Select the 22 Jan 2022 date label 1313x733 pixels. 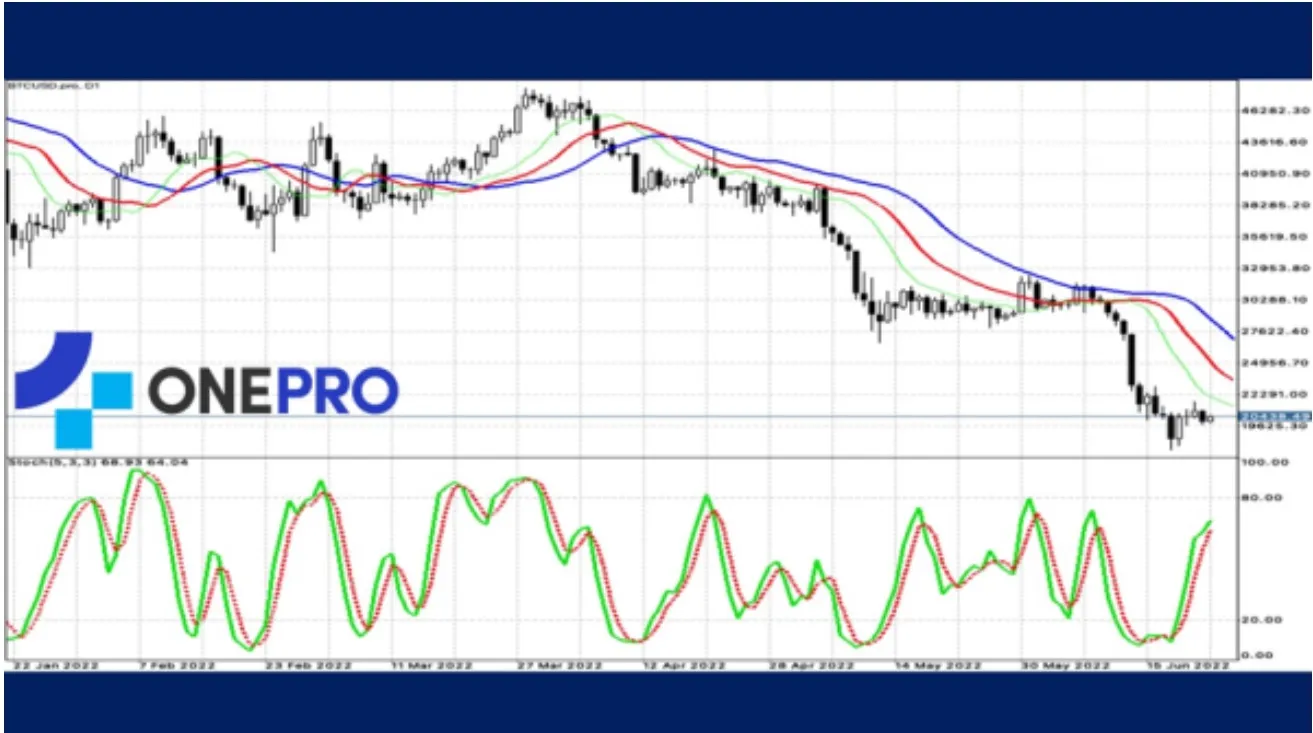[55, 665]
